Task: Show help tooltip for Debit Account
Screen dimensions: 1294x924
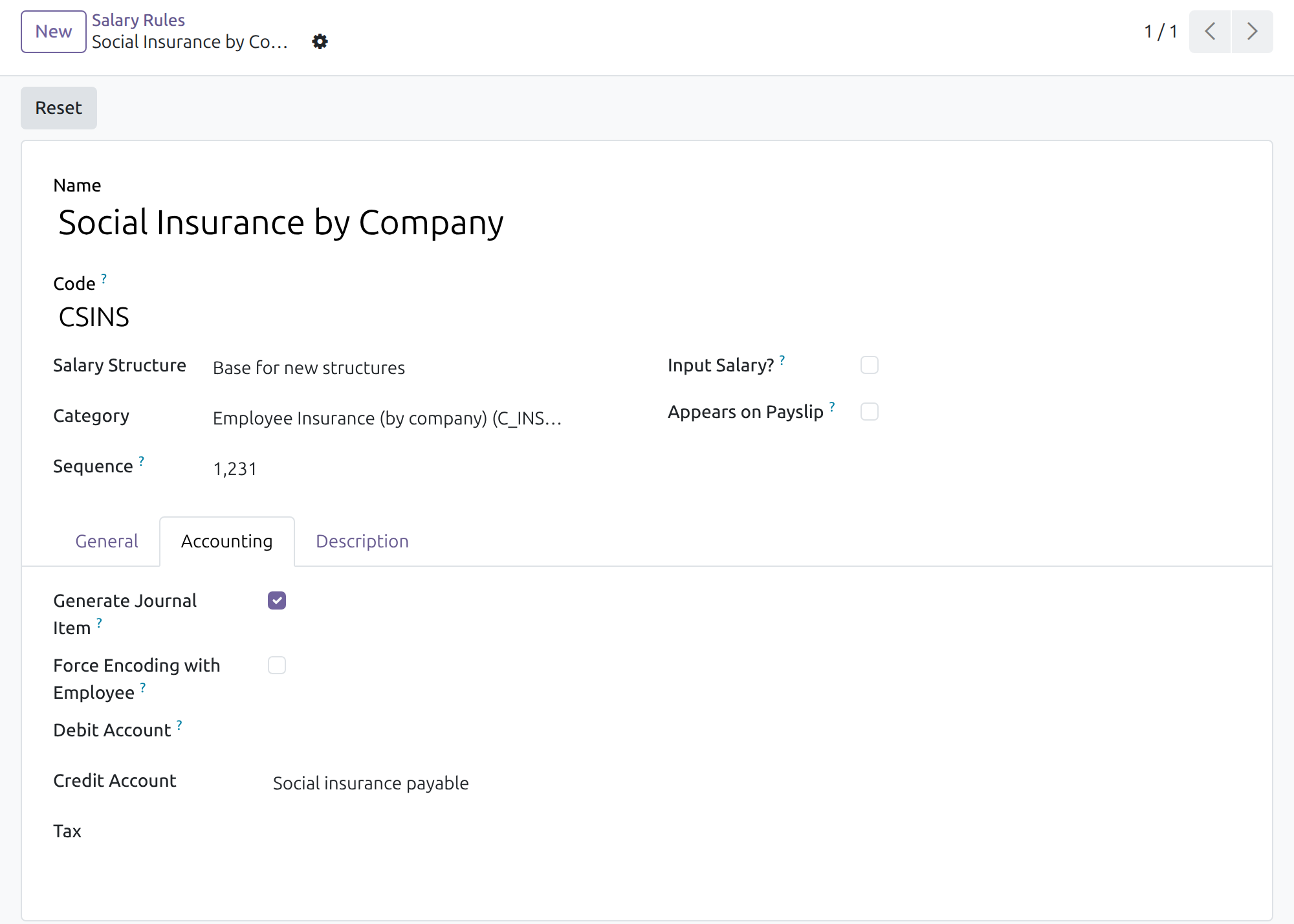Action: click(179, 725)
